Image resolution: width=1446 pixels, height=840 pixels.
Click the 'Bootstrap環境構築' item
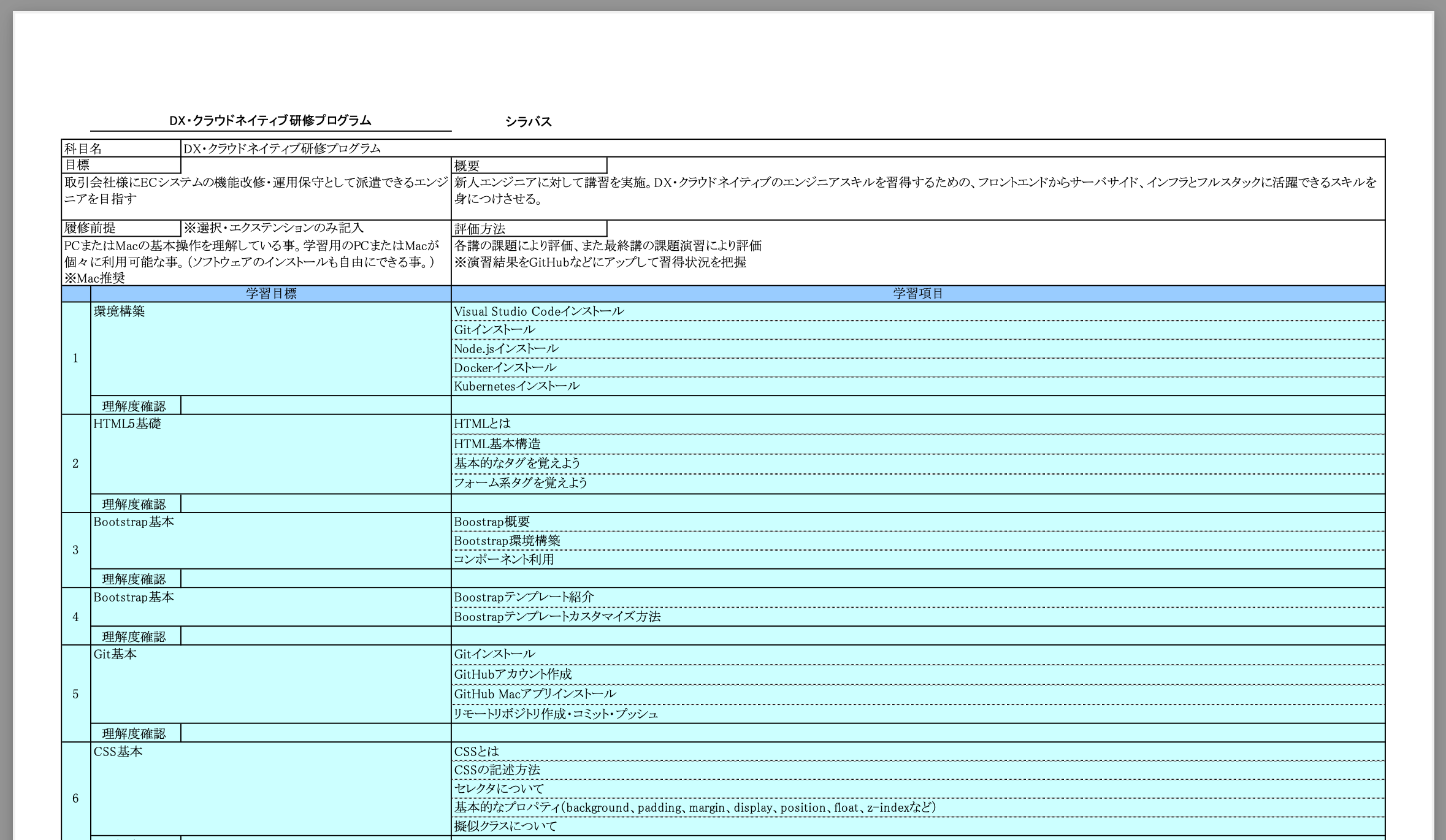[507, 541]
